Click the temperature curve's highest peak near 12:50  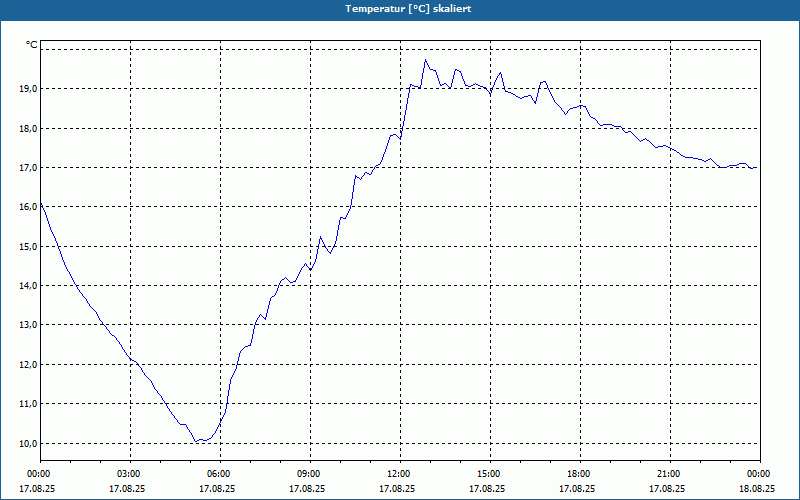(x=425, y=60)
